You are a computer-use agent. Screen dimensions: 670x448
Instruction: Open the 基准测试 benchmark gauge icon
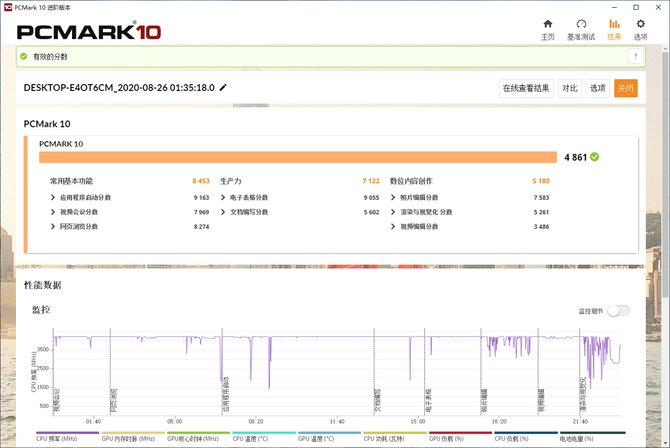581,24
